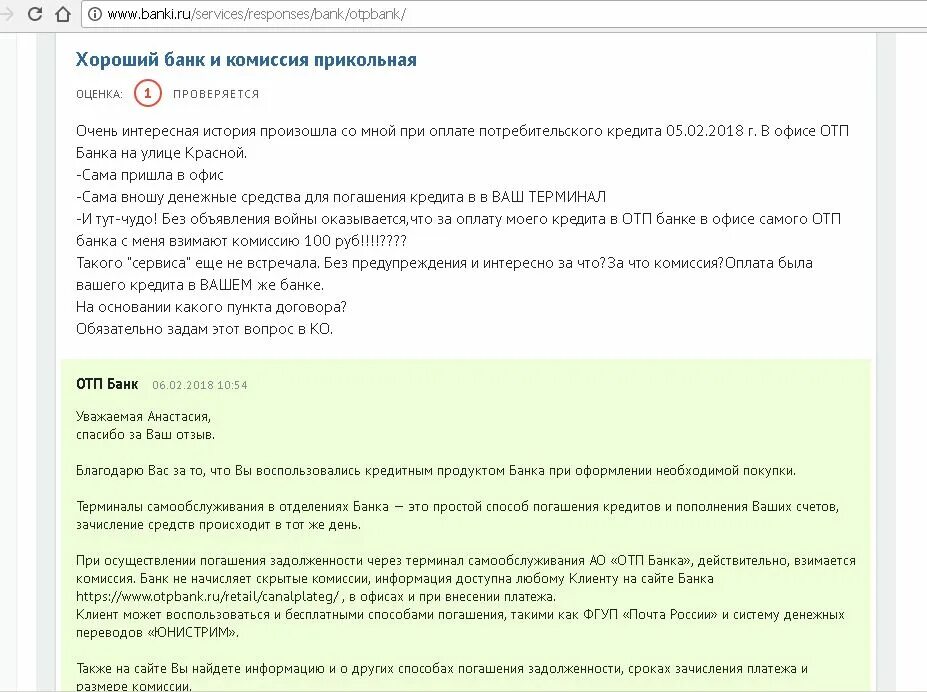927x692 pixels.
Task: Click the forward navigation arrow
Action: click(x=7, y=14)
